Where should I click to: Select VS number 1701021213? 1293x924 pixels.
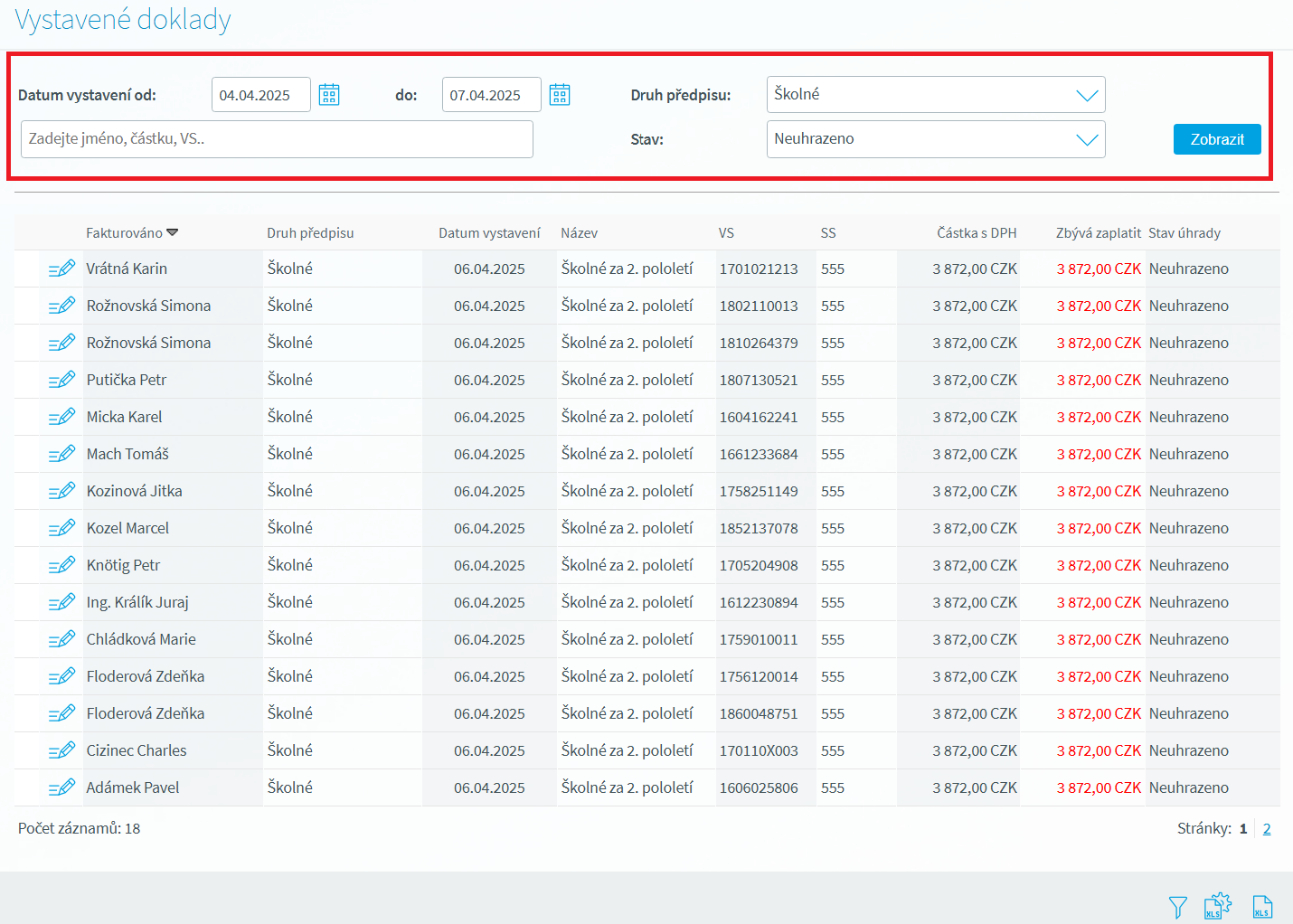(x=759, y=269)
